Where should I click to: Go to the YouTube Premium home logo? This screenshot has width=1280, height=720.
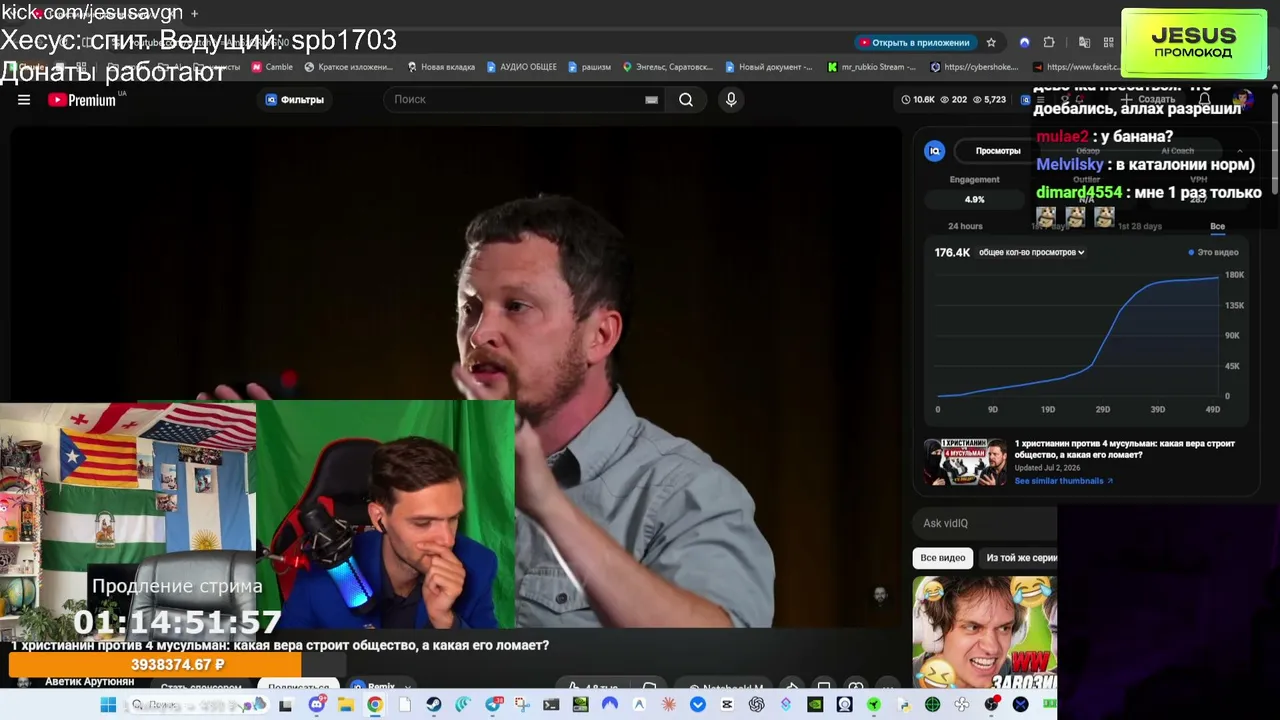82,100
